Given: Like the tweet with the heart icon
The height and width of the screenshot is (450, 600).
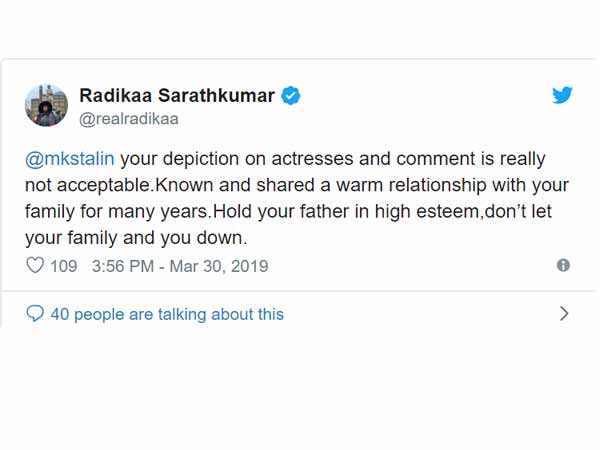Looking at the screenshot, I should [x=35, y=266].
